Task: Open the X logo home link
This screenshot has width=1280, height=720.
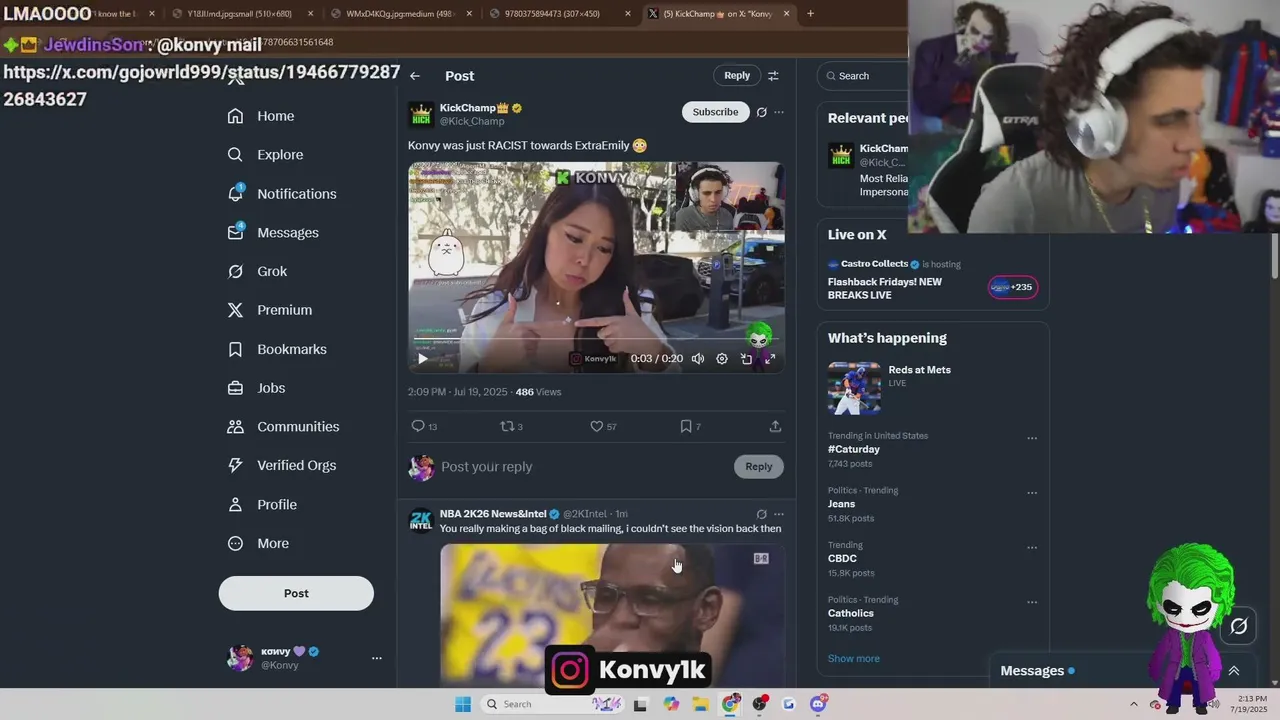Action: (x=235, y=79)
